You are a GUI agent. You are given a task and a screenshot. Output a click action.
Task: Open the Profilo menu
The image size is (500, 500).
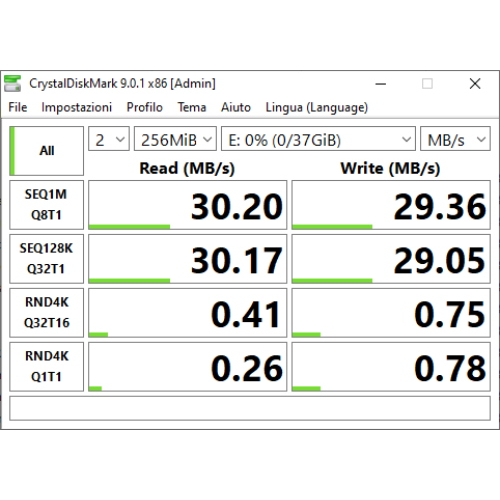[x=144, y=107]
